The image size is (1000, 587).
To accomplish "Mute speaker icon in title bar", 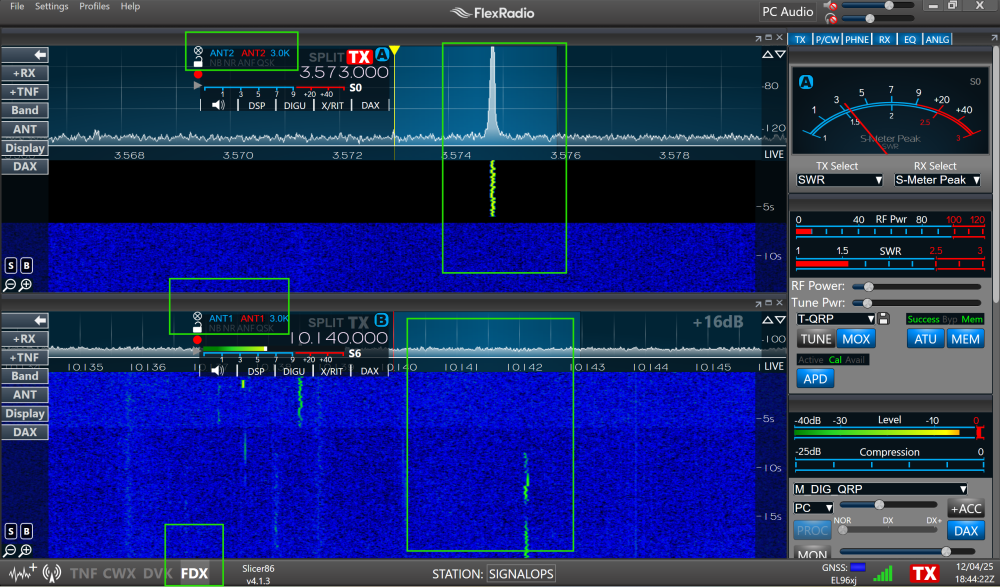I will click(830, 5).
